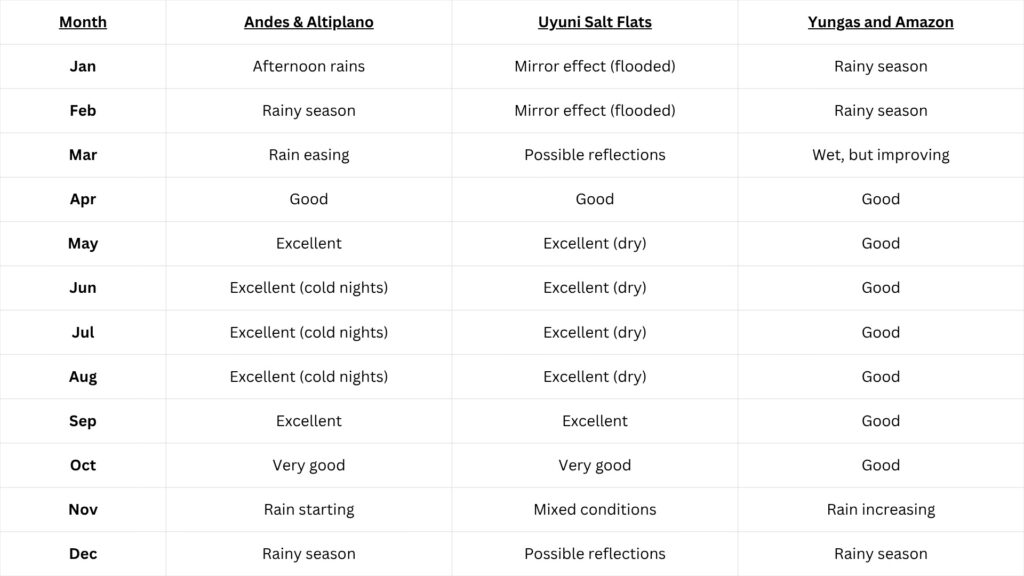Select the Sep month row label
Screen dimensions: 1024x576
tap(83, 421)
